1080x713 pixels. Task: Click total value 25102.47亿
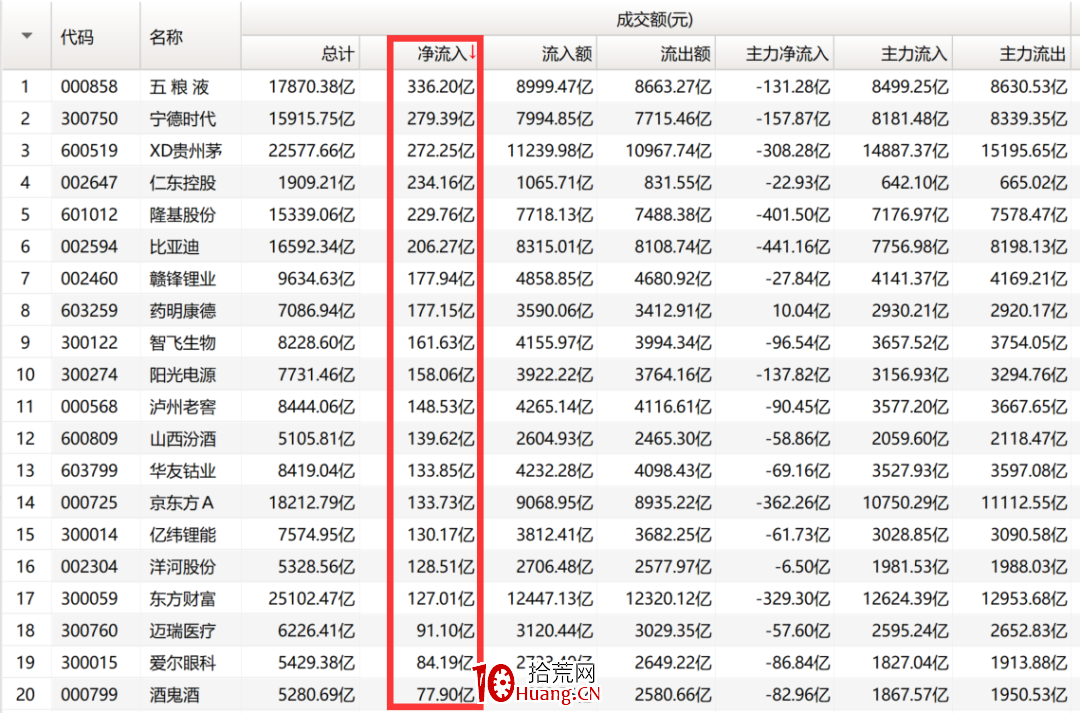coord(311,599)
